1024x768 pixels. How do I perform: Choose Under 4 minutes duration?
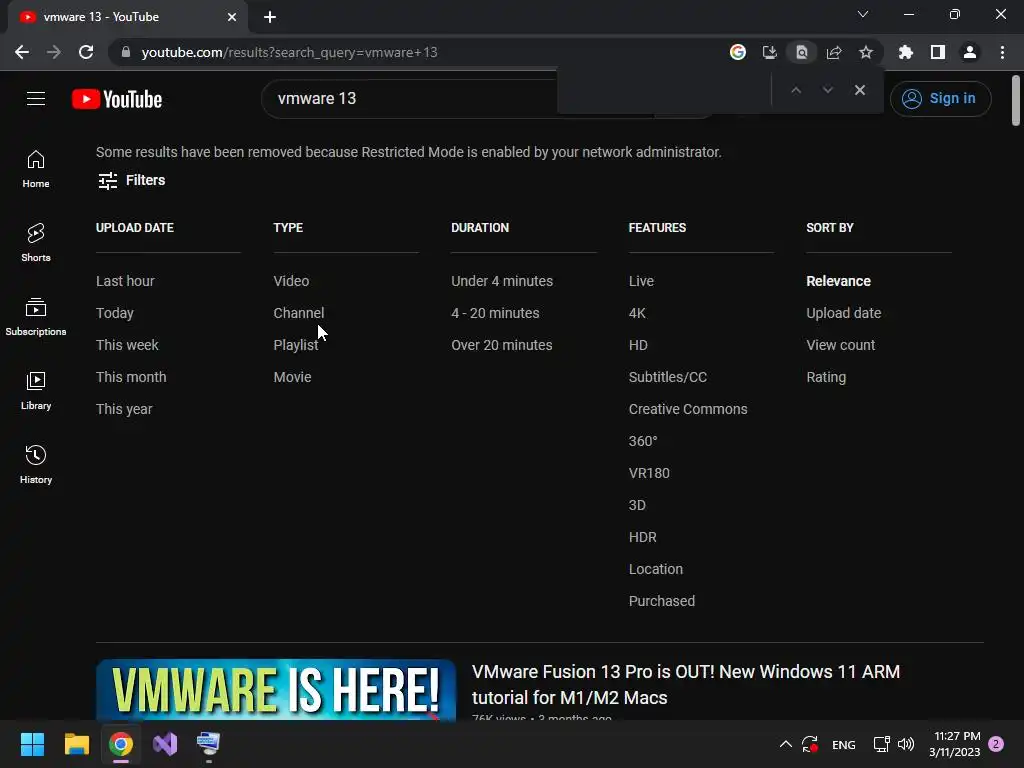point(502,281)
